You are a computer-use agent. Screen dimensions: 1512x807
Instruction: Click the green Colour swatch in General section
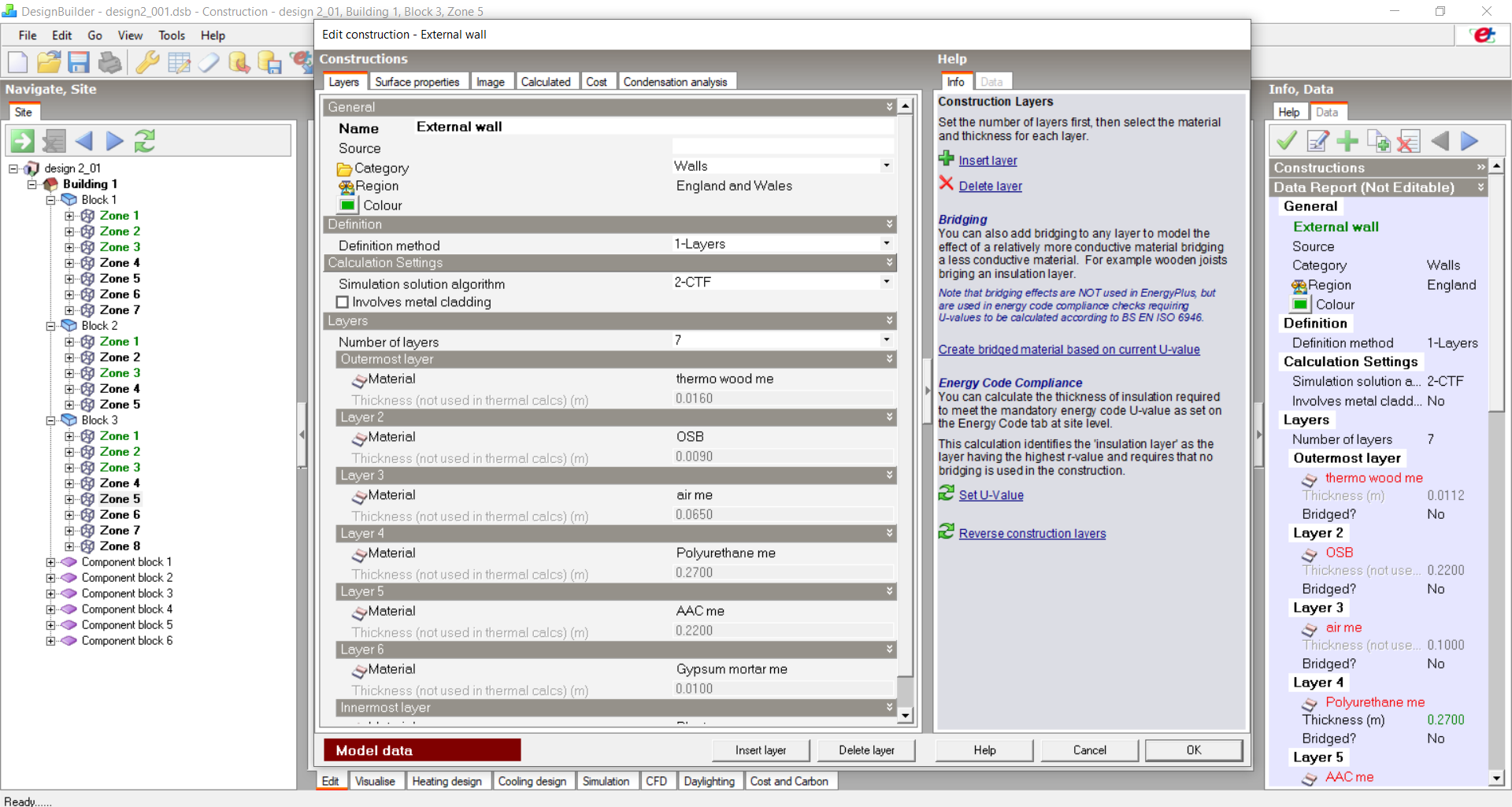point(347,205)
